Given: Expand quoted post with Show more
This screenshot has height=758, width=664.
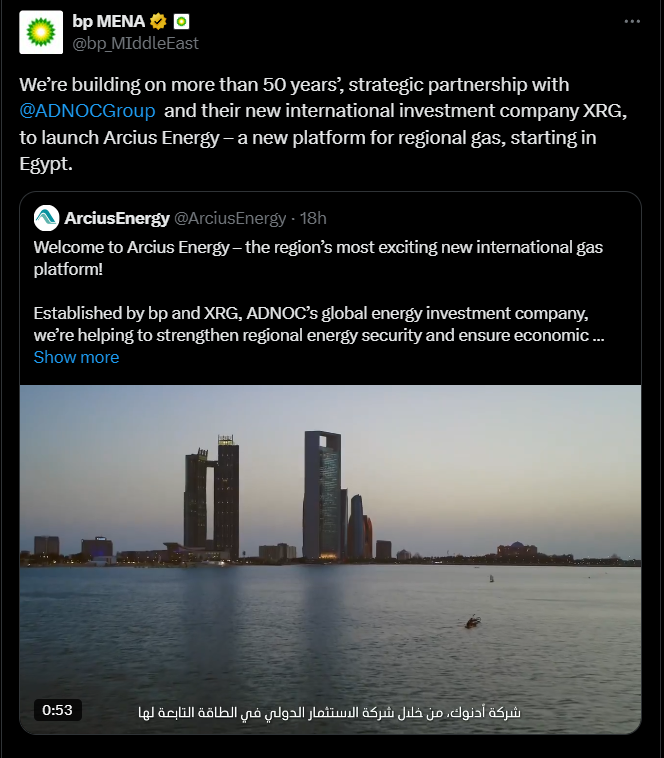Looking at the screenshot, I should coord(76,357).
